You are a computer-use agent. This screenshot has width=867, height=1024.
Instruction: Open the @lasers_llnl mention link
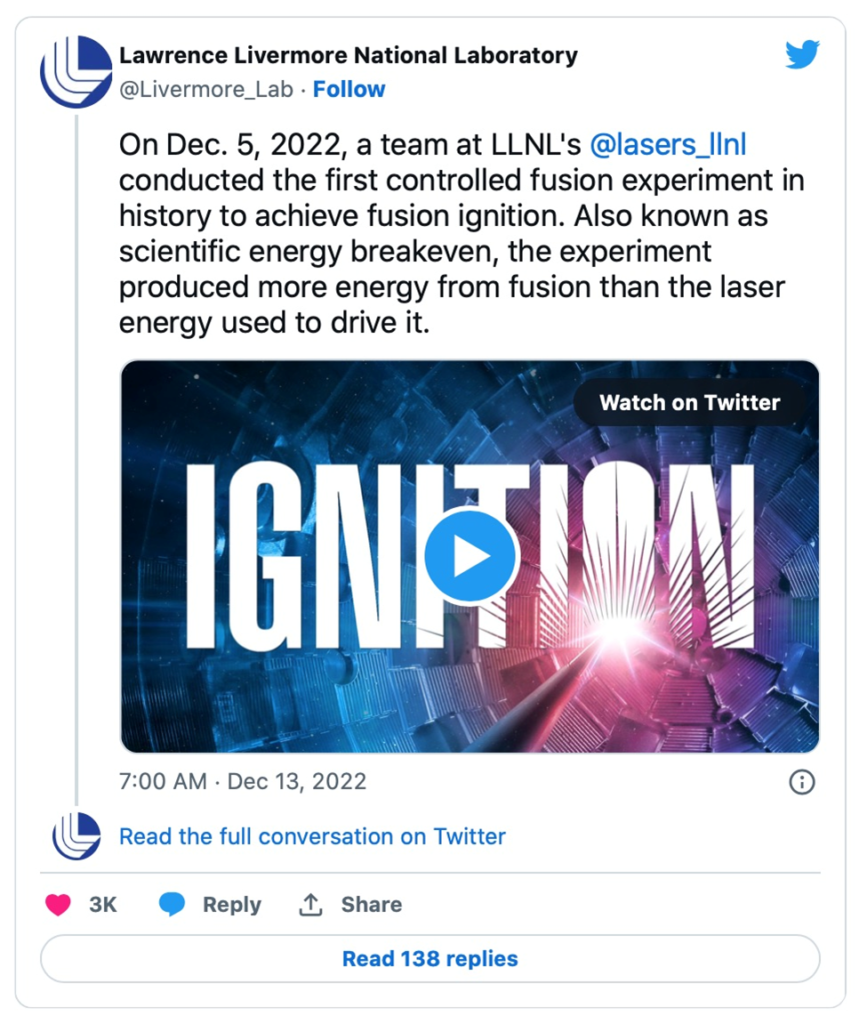click(x=669, y=145)
